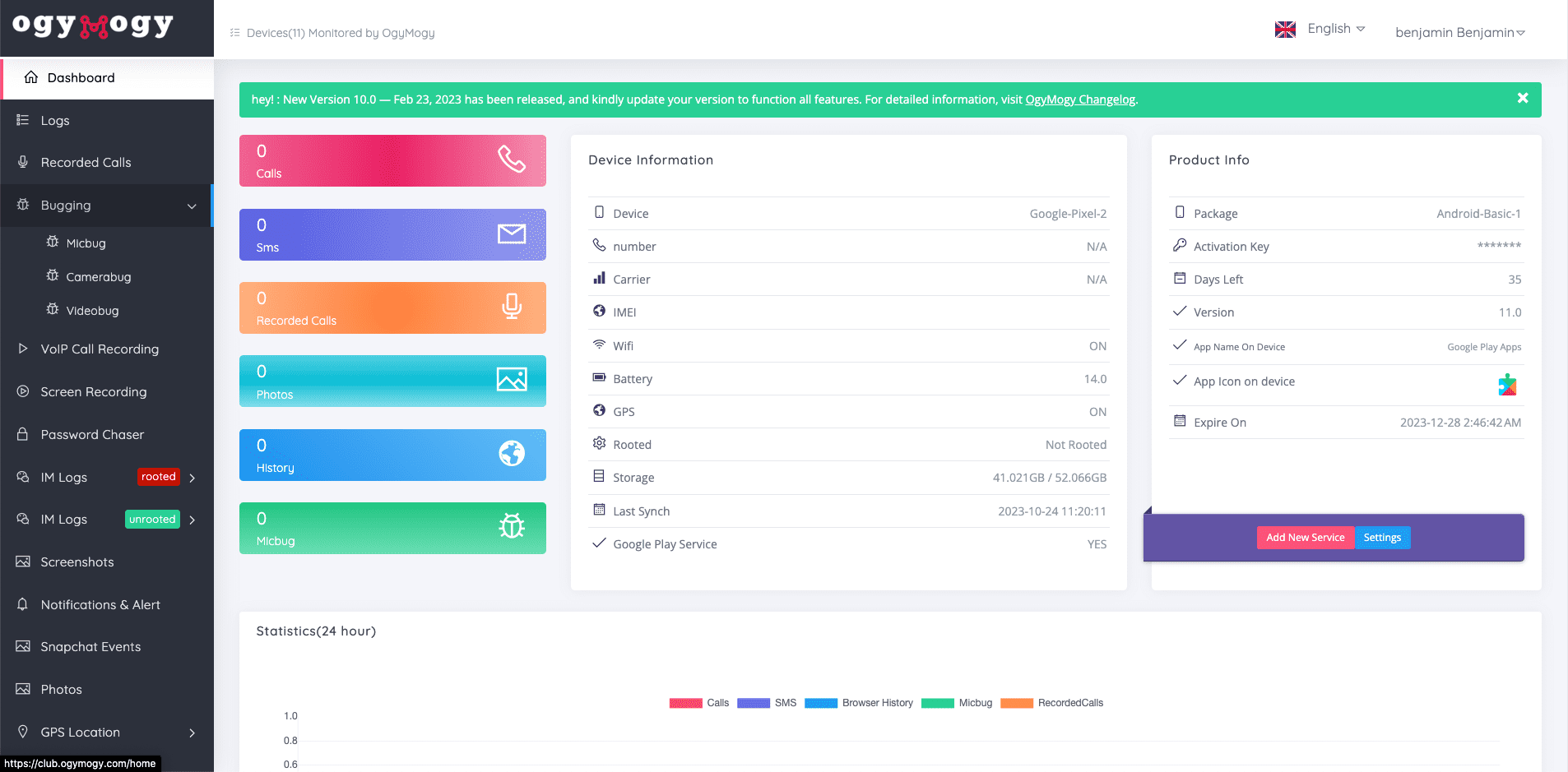
Task: Click the storage value 41.021GB / 52.066GB
Action: coord(1050,478)
